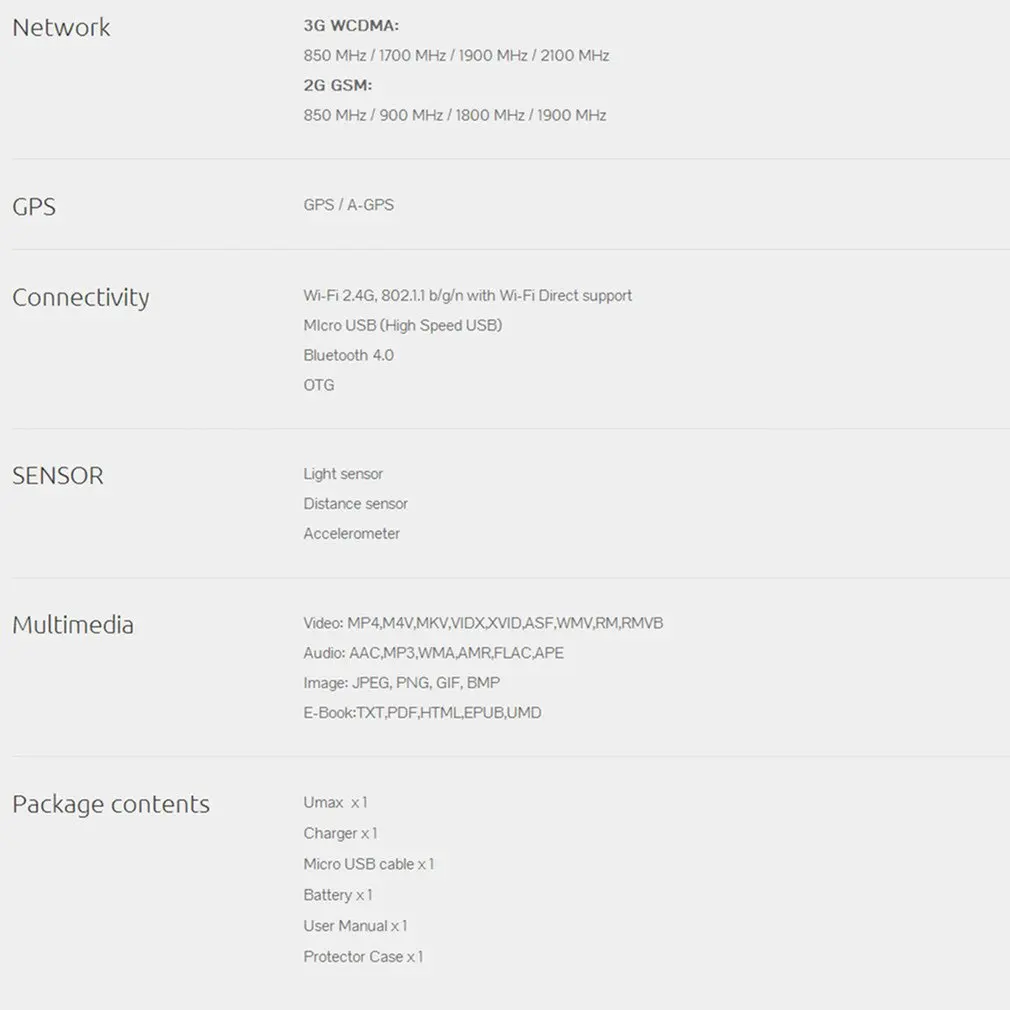Image resolution: width=1010 pixels, height=1010 pixels.
Task: Click the 2G GSM label
Action: click(338, 86)
